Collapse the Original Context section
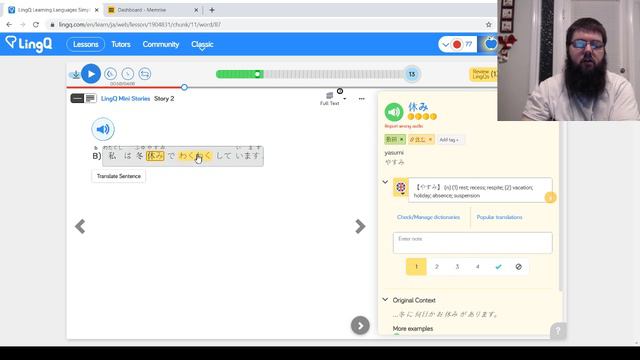The width and height of the screenshot is (640, 360). coord(385,300)
